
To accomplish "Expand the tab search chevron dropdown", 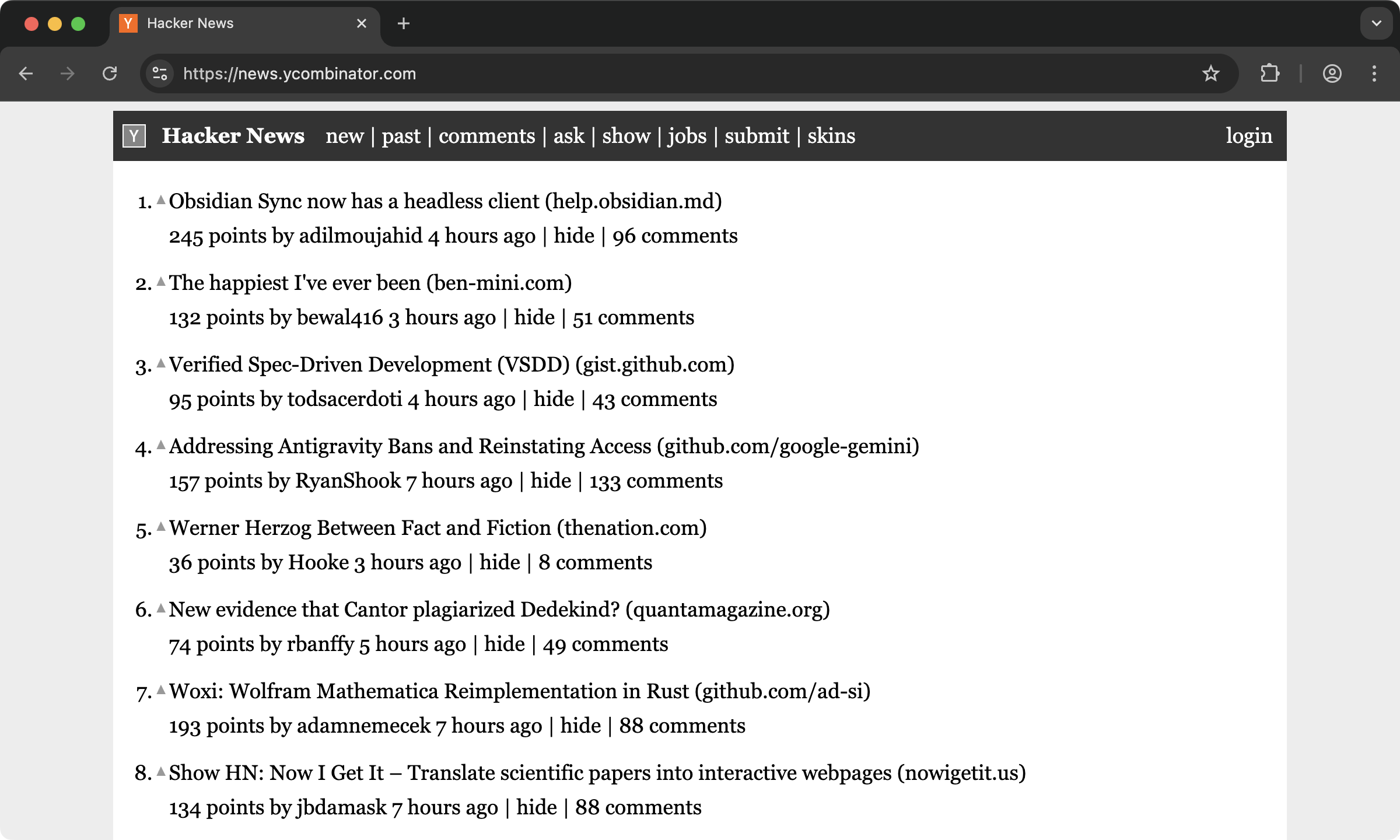I will 1377,23.
